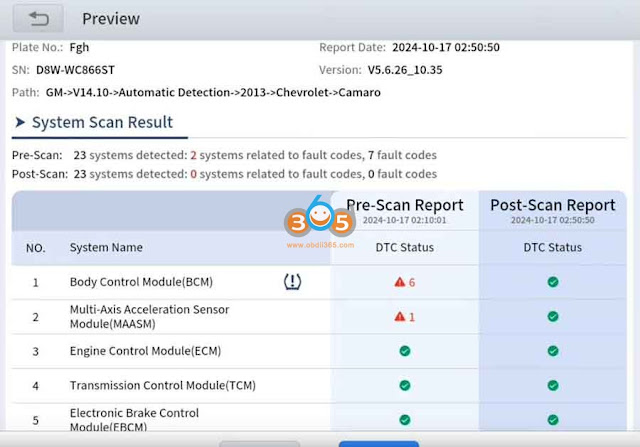Select row Multi-Axis Acceleration Sensor Module(MAASM)
640x447 pixels.
click(318, 317)
